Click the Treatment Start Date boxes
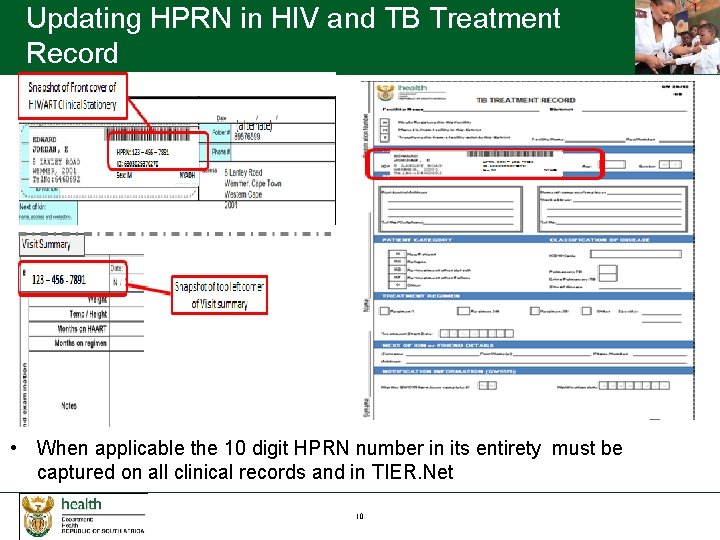This screenshot has height=540, width=720. coord(476,333)
